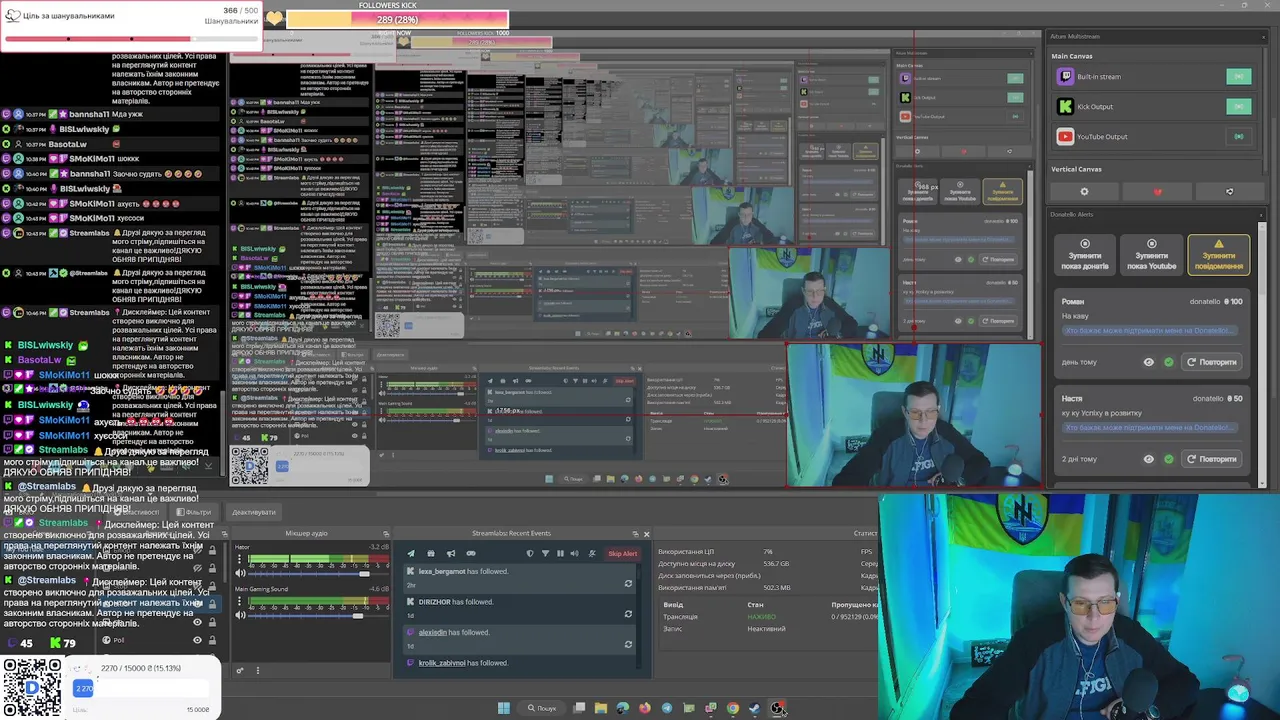Toggle the Built-in stream Twitch output
The image size is (1280, 720).
[1238, 77]
